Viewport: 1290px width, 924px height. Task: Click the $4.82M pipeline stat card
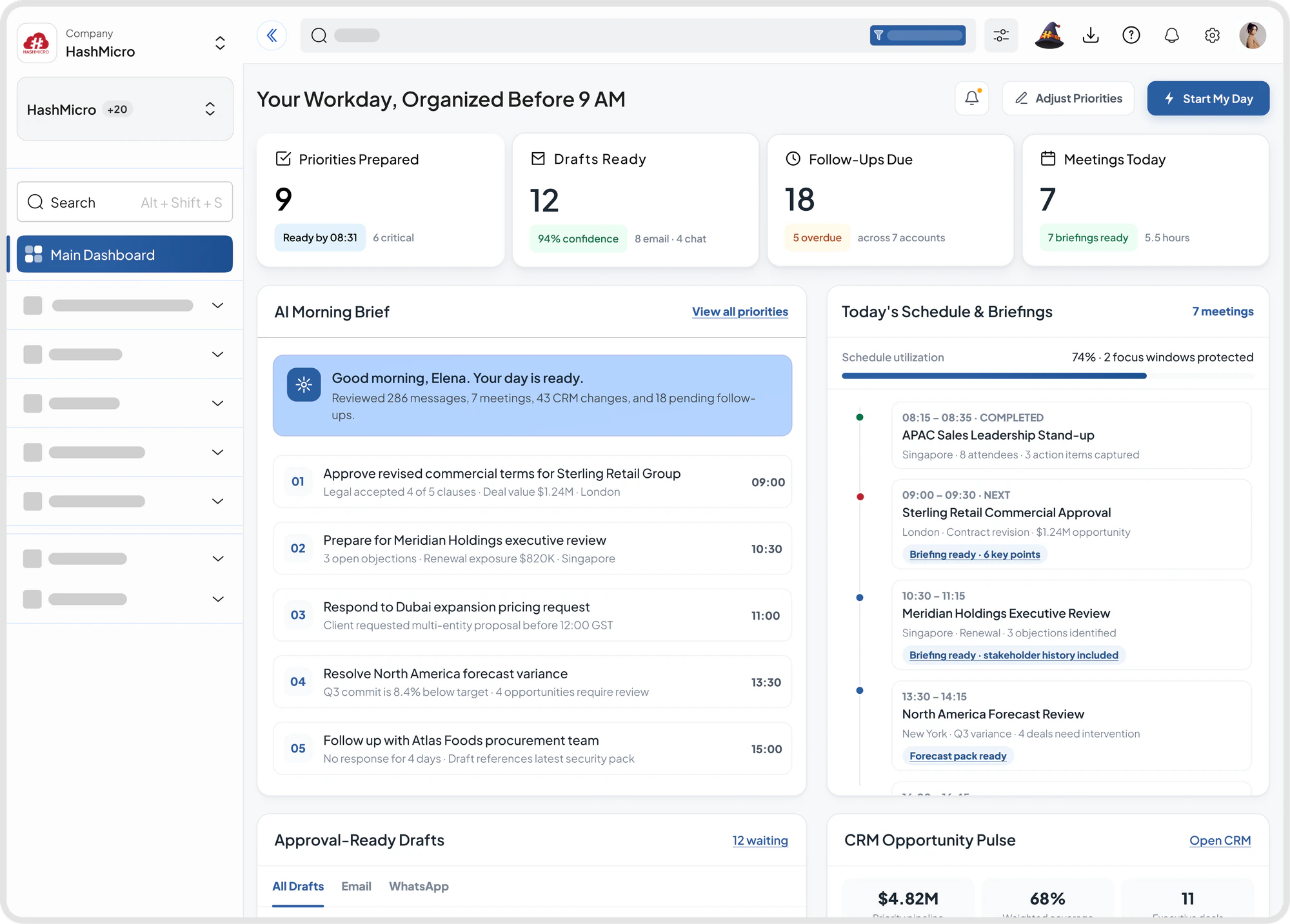(908, 898)
